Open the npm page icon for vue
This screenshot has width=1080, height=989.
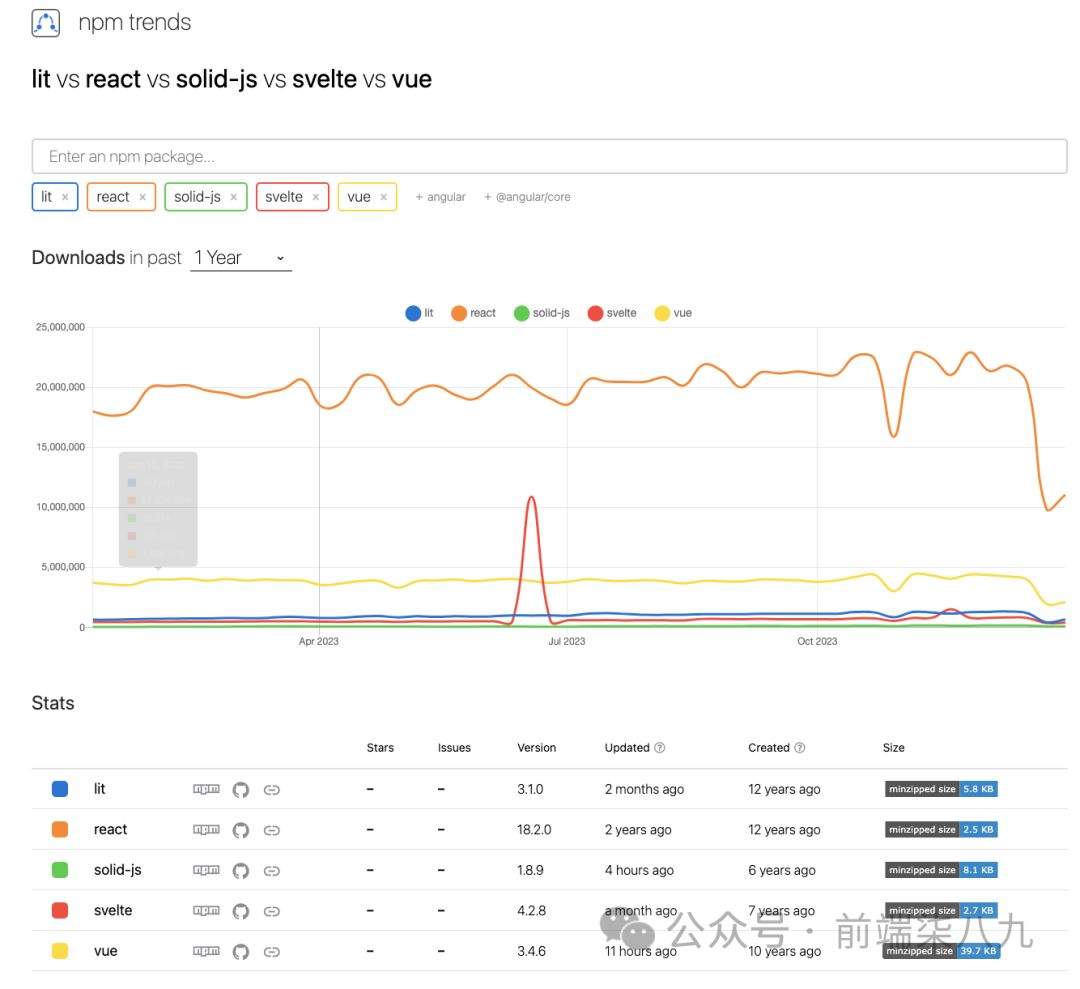click(x=206, y=952)
